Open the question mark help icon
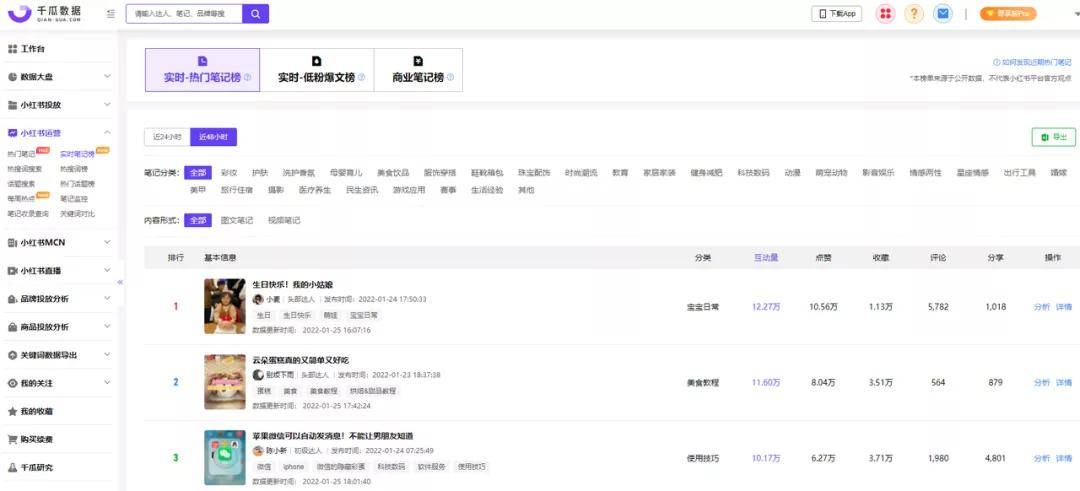The width and height of the screenshot is (1080, 491). (914, 14)
